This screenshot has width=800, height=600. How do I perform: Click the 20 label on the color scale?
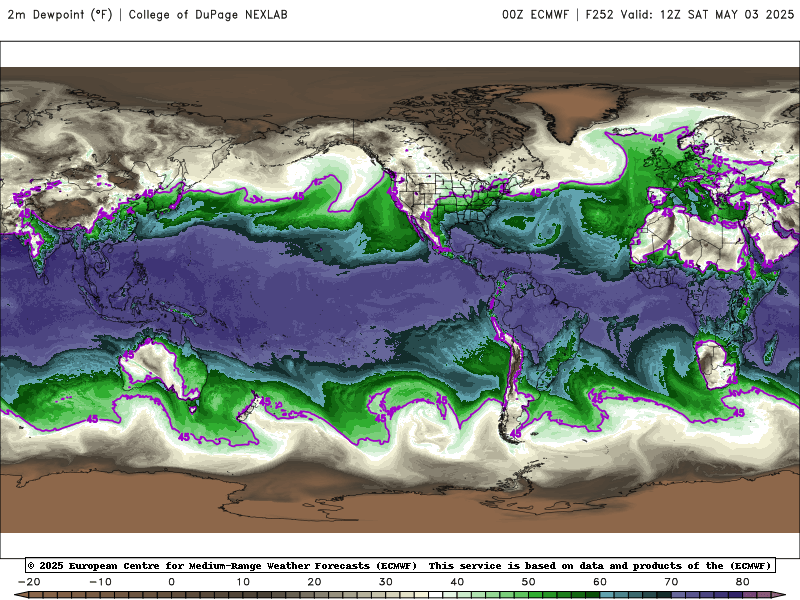[x=314, y=582]
